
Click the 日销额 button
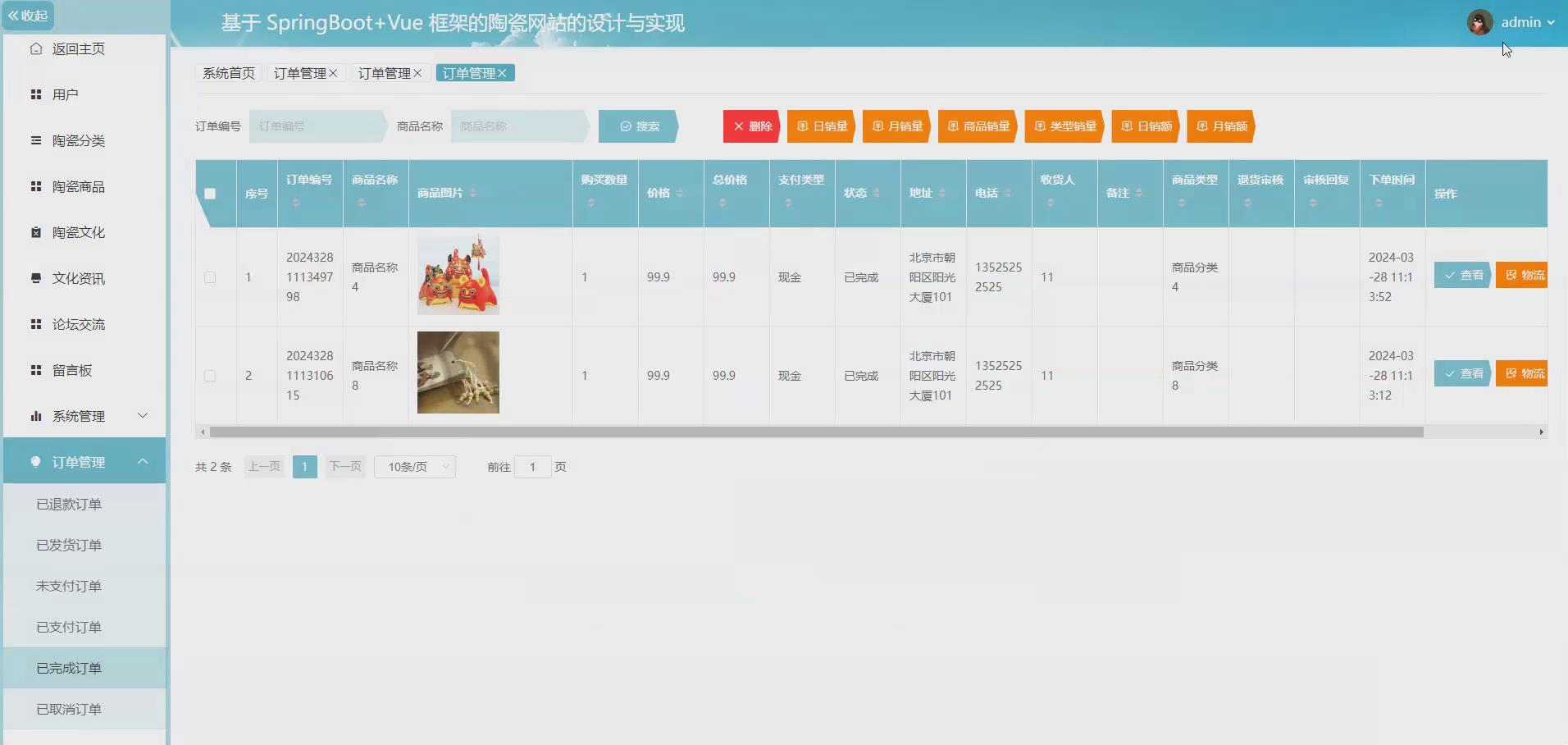[1146, 126]
